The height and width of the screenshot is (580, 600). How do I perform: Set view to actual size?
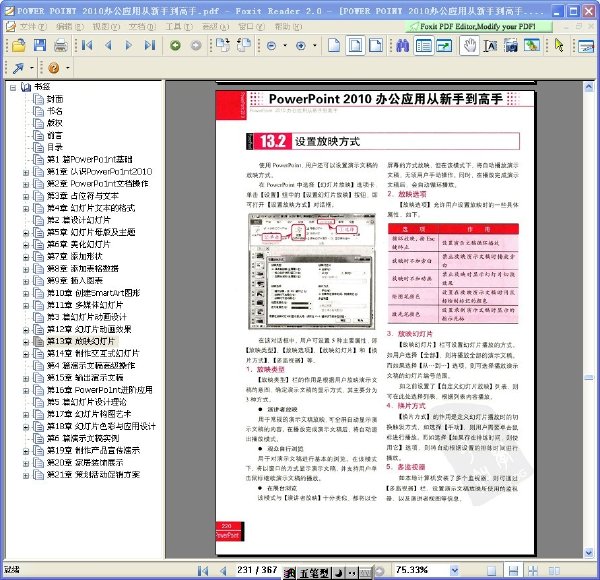[334, 46]
